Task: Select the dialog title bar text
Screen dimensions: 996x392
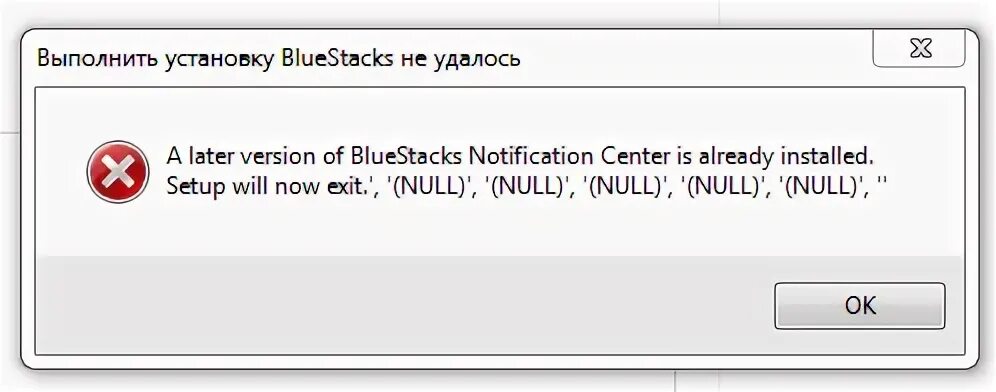Action: pos(279,59)
